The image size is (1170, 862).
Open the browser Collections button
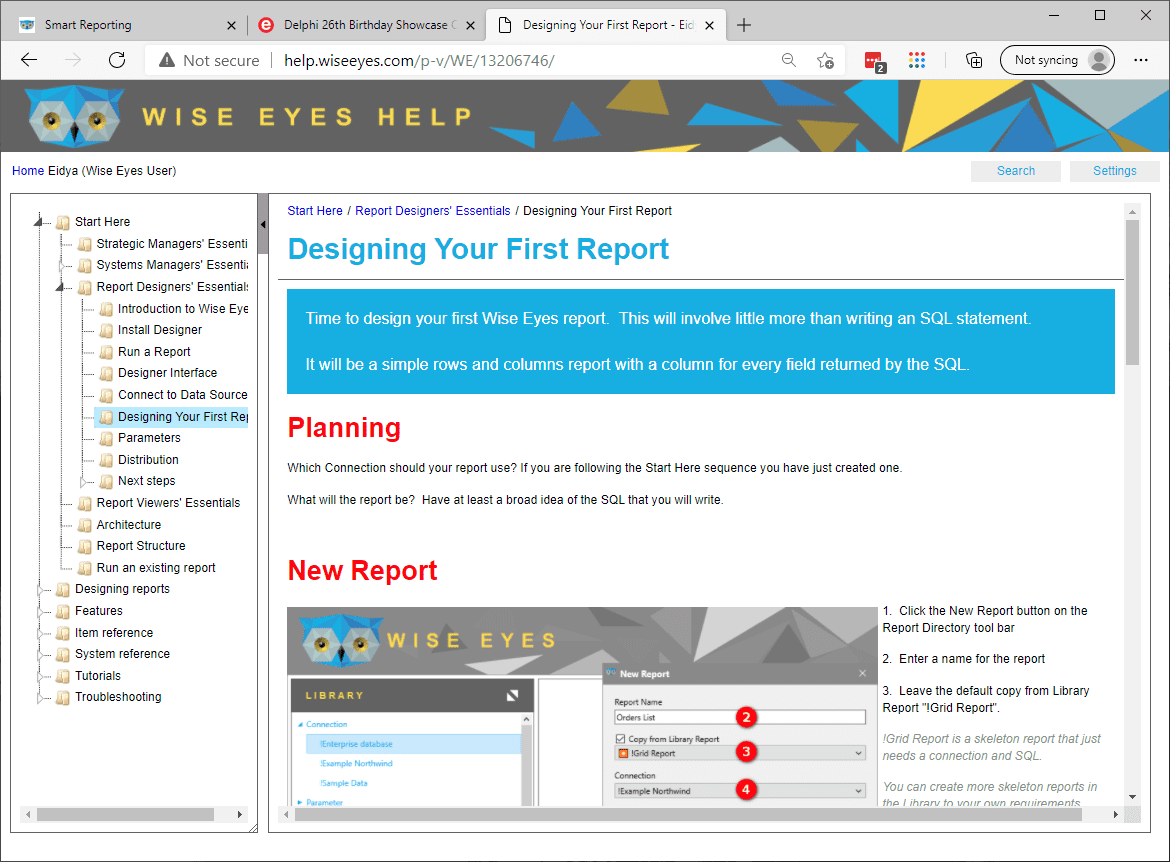pyautogui.click(x=974, y=60)
